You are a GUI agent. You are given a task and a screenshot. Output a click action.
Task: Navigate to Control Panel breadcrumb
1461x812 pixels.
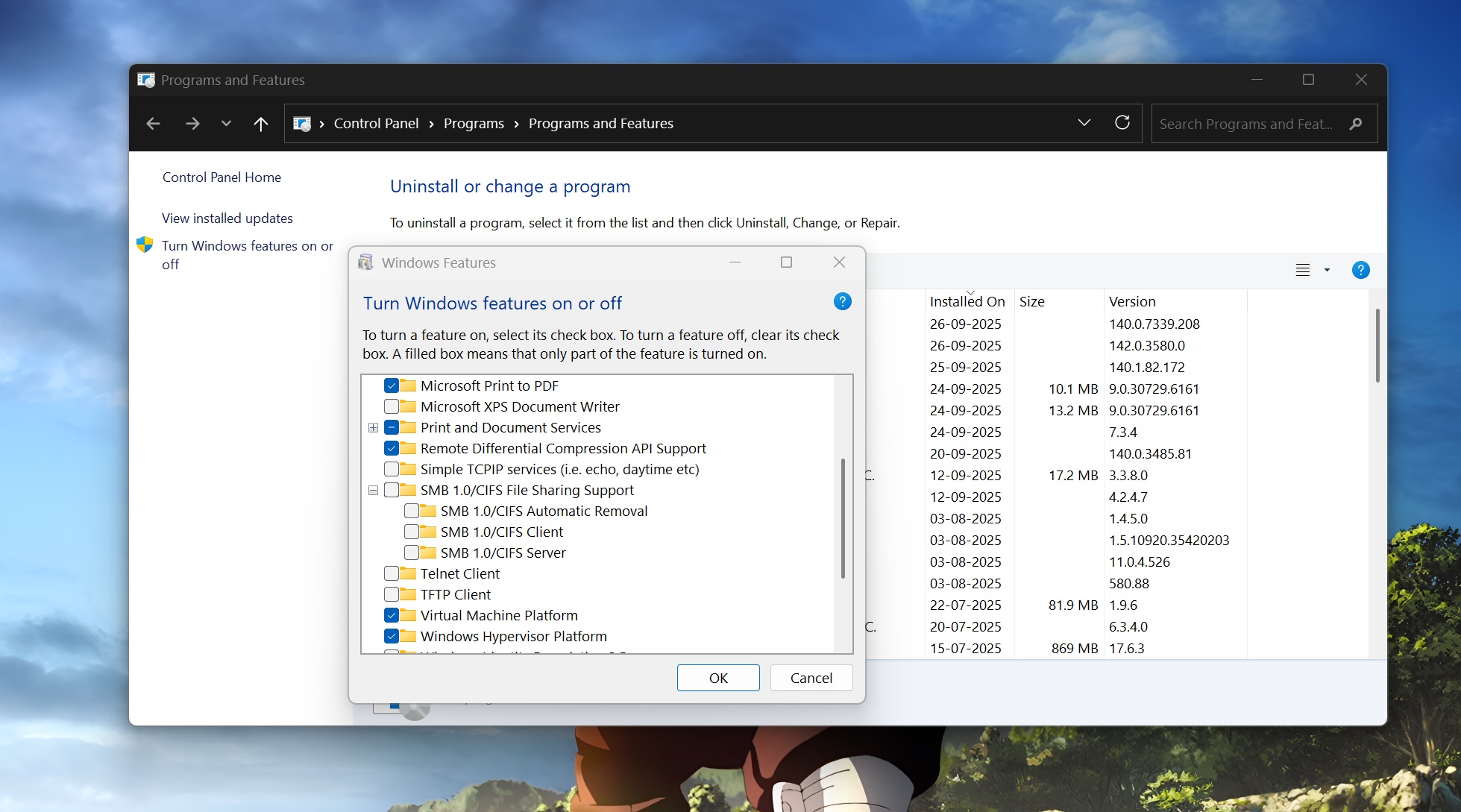376,124
